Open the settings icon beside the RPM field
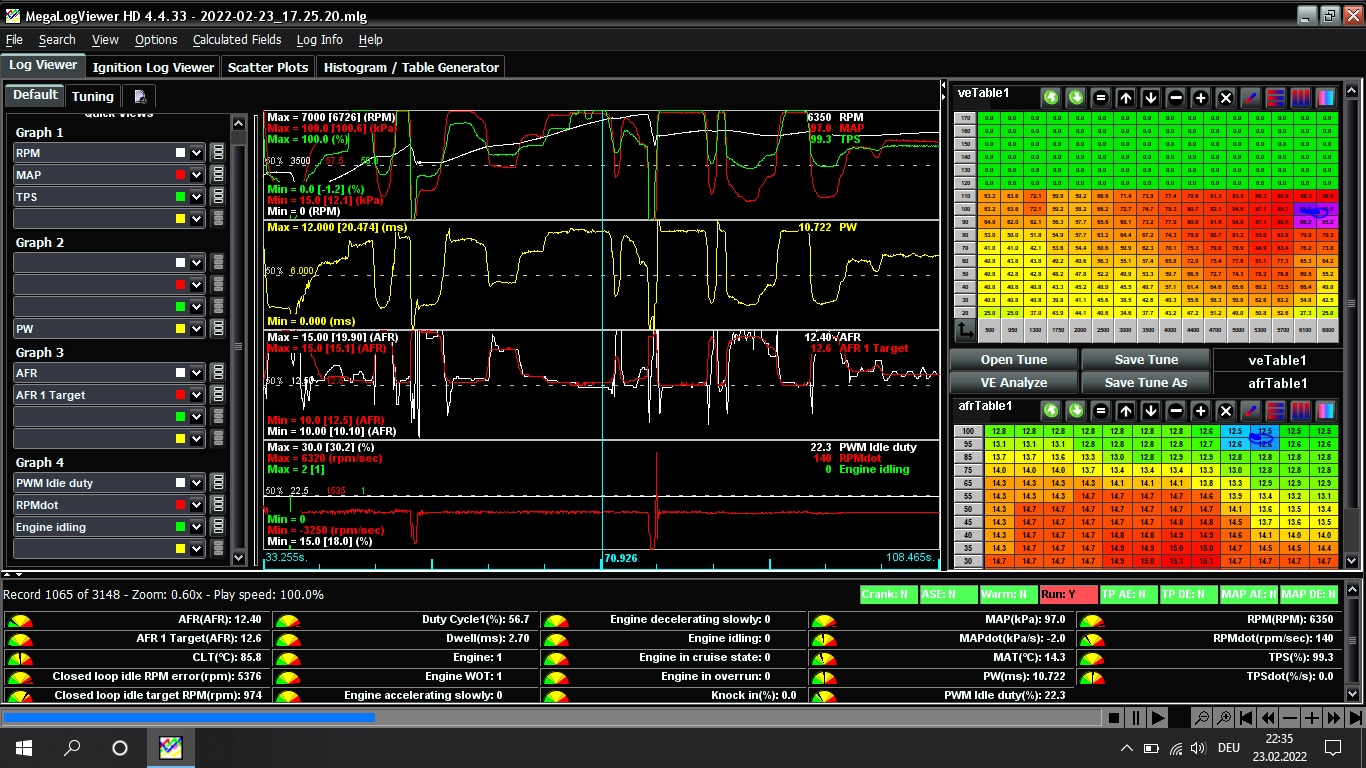This screenshot has width=1366, height=768. pos(217,153)
